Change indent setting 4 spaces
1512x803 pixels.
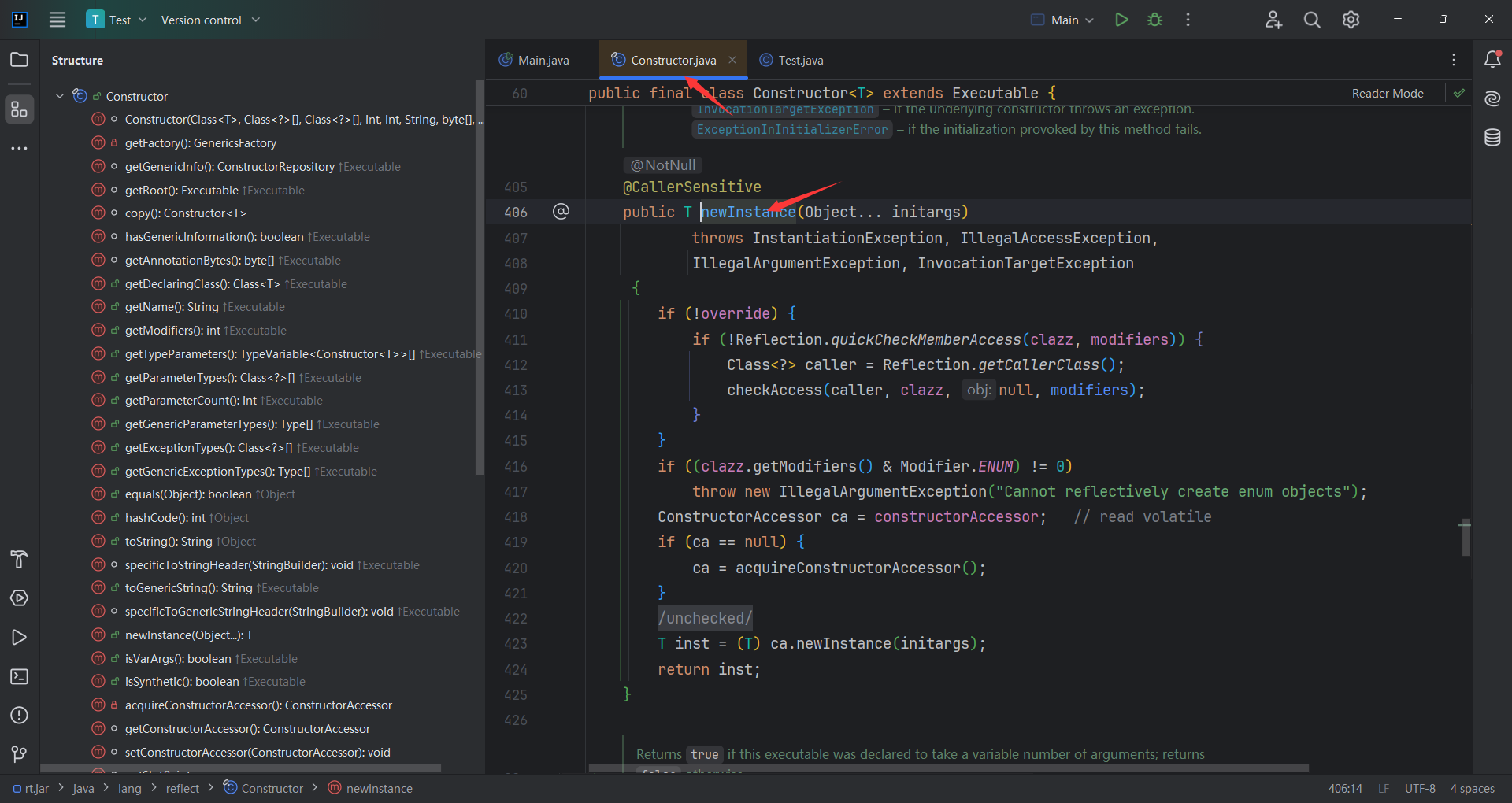pos(1473,788)
